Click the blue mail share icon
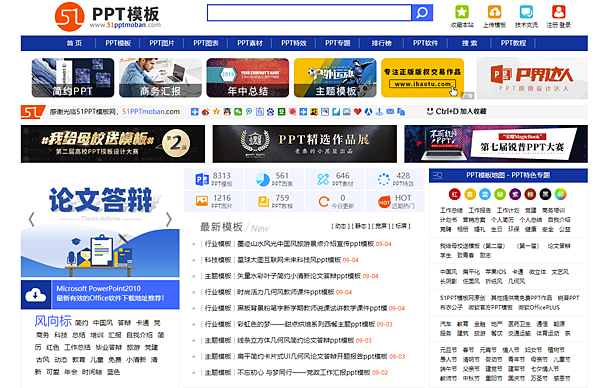 click(x=390, y=112)
